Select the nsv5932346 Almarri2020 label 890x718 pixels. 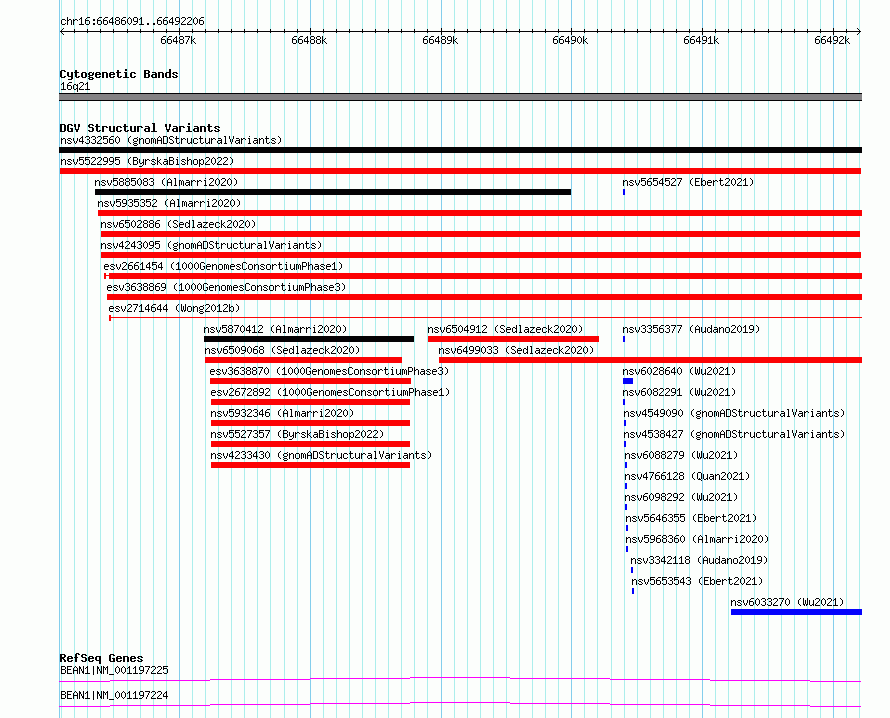282,413
